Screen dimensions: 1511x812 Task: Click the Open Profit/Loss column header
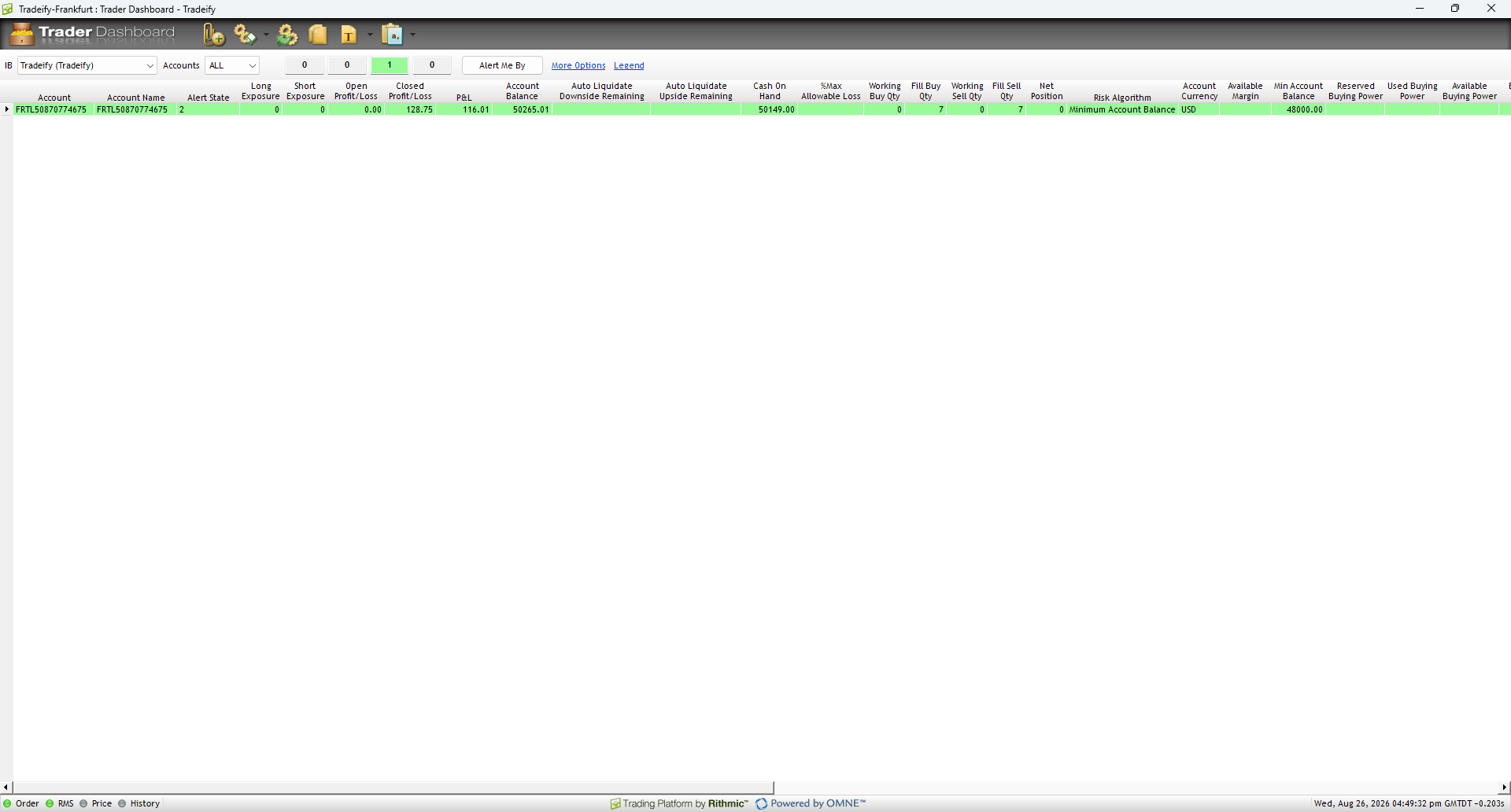pos(357,91)
